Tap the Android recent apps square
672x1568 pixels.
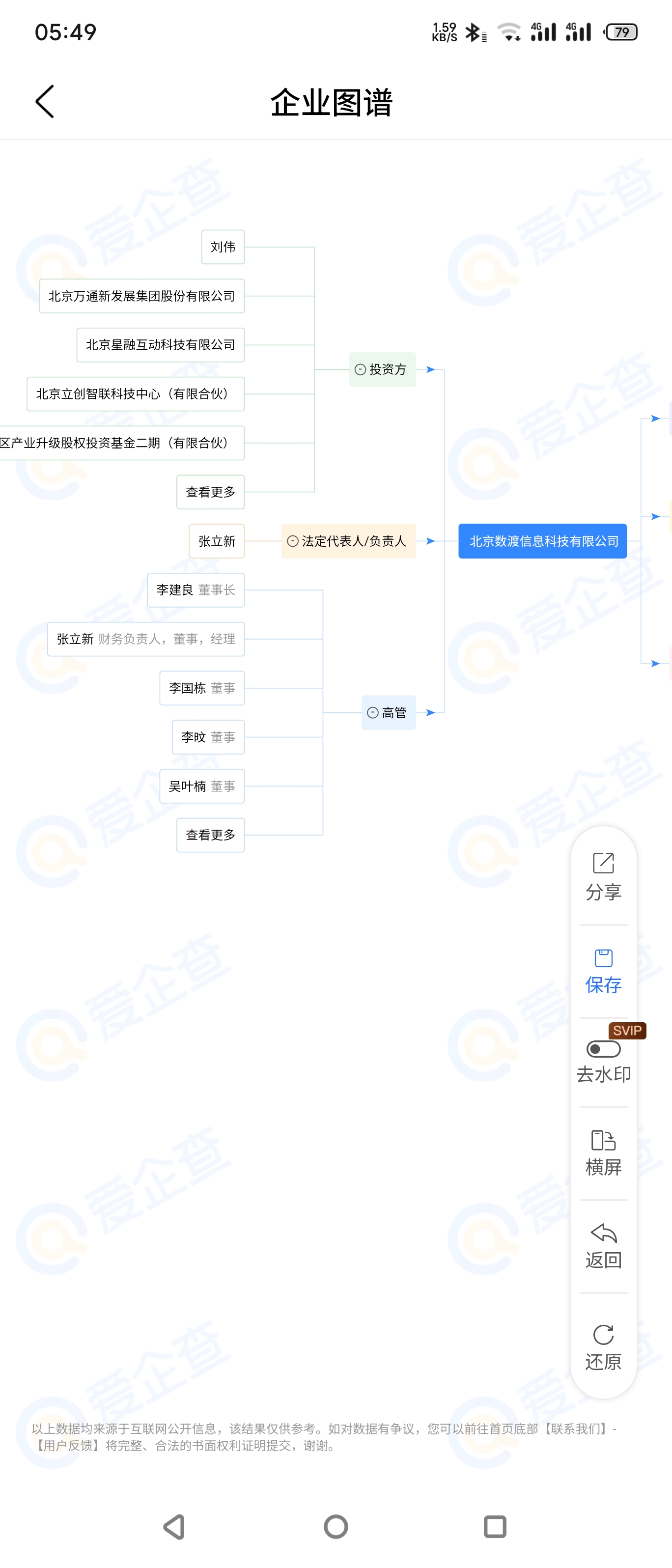[495, 1527]
